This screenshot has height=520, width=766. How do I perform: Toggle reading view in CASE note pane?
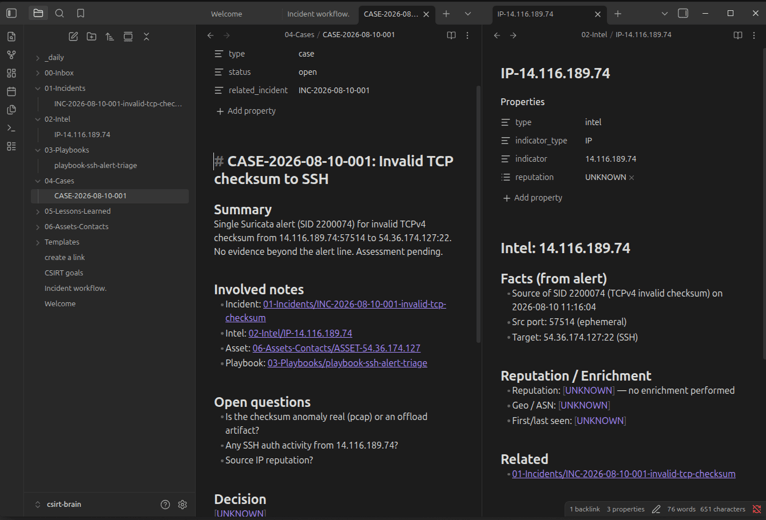point(451,35)
